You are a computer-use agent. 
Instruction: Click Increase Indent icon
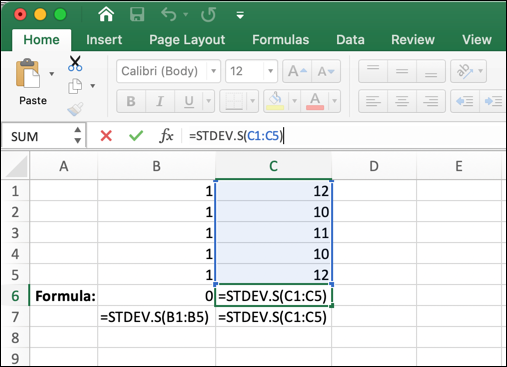(493, 101)
